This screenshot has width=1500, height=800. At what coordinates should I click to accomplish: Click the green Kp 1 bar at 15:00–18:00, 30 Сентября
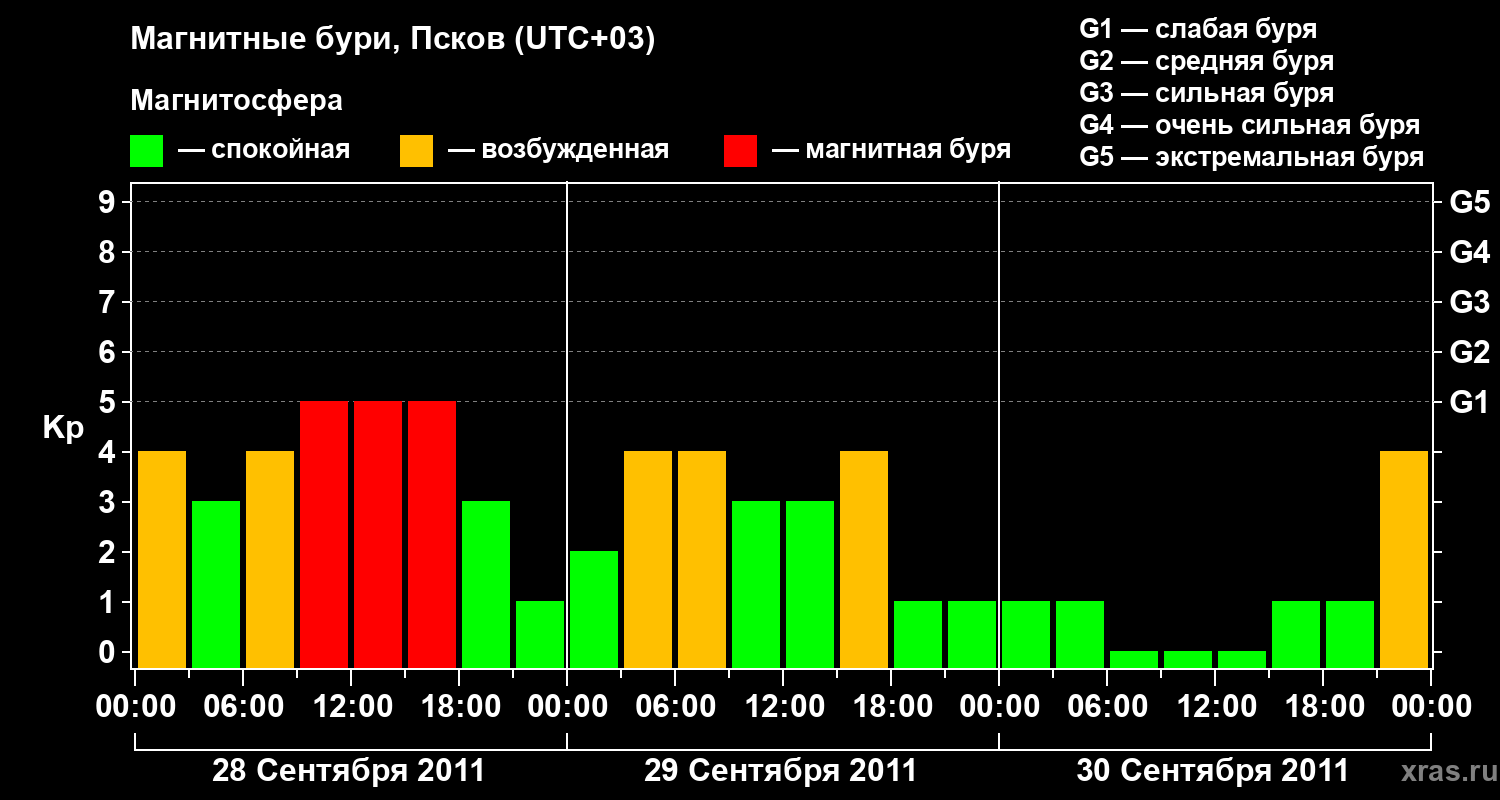tap(1296, 634)
